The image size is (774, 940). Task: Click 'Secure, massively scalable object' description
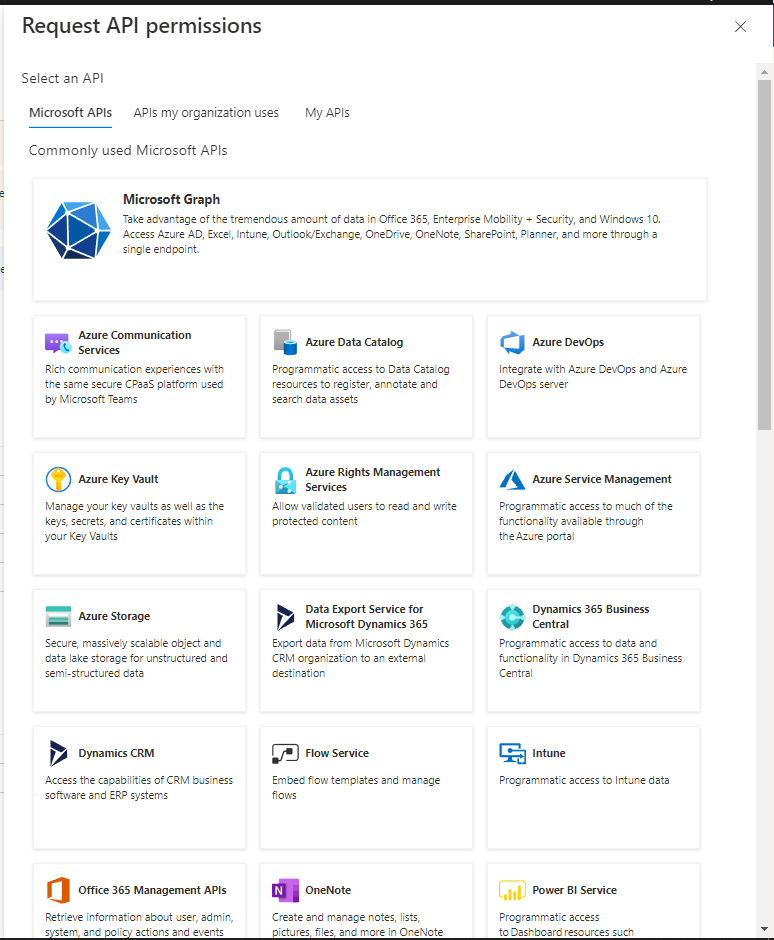pos(136,658)
